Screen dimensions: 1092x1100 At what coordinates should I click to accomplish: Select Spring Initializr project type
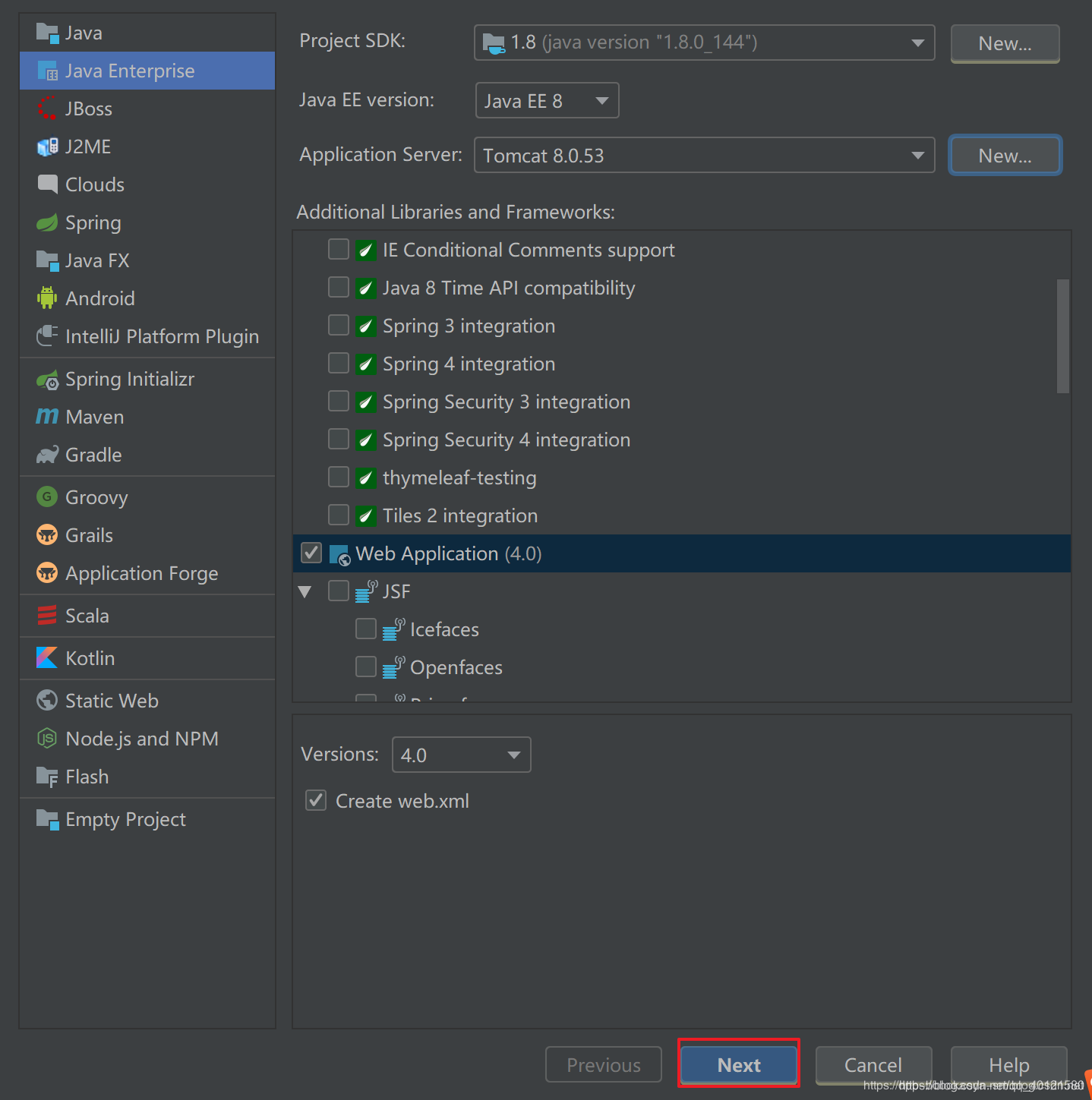click(x=147, y=379)
